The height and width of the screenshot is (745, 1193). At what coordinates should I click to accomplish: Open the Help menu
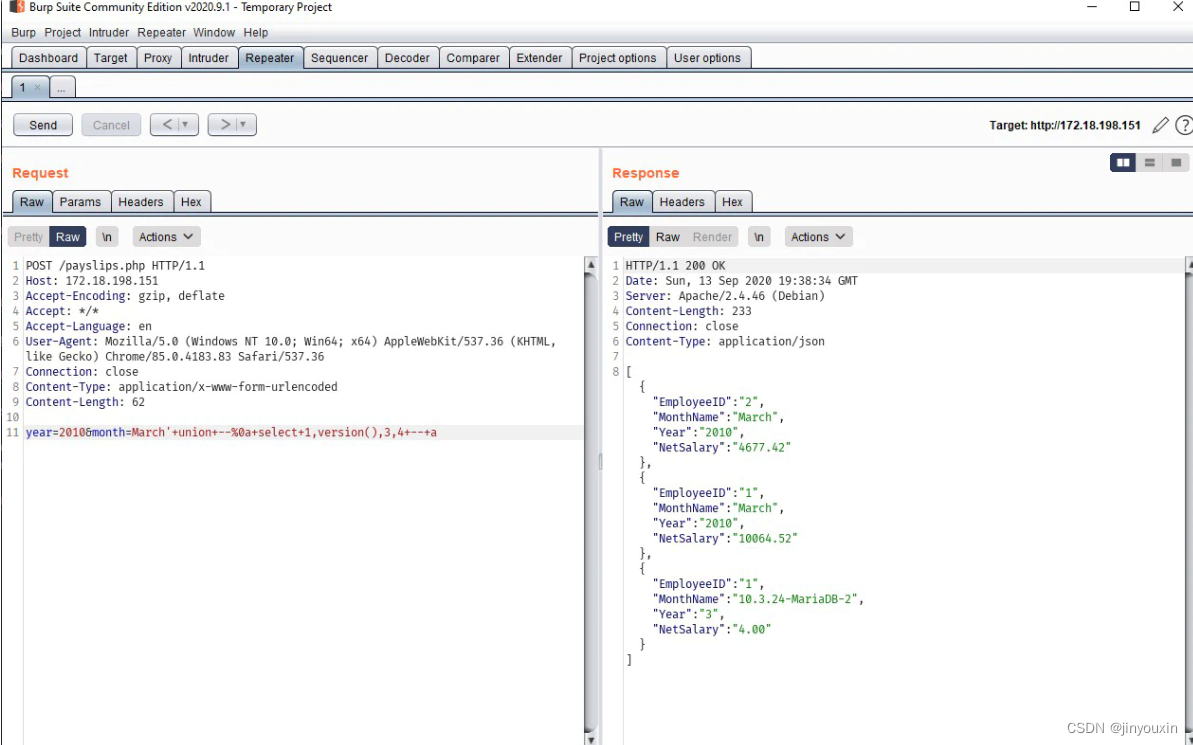coord(256,33)
